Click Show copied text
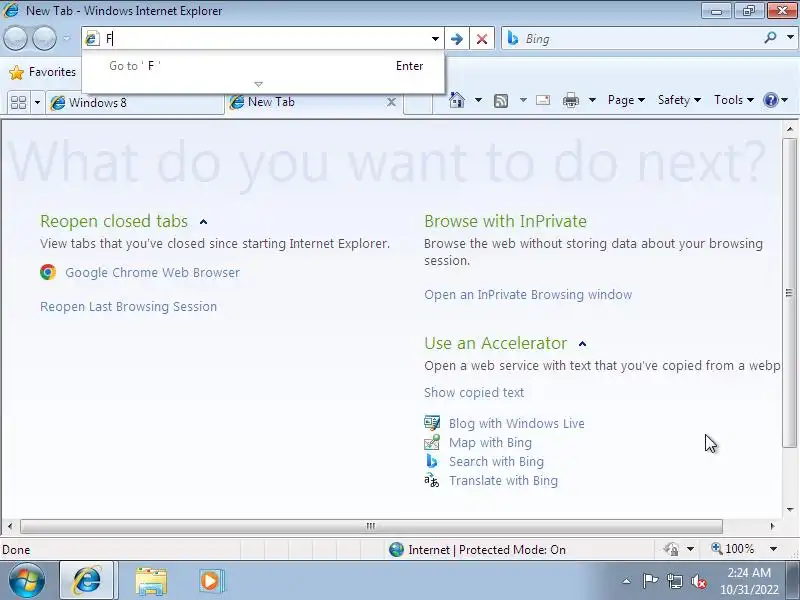This screenshot has height=600, width=800. click(474, 392)
